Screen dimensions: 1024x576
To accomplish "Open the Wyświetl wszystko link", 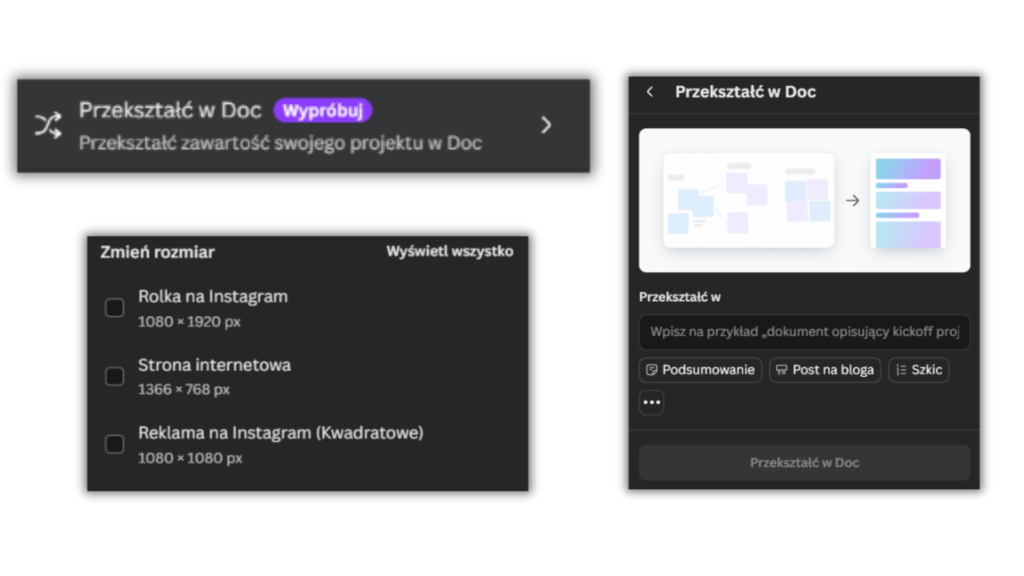I will [449, 252].
